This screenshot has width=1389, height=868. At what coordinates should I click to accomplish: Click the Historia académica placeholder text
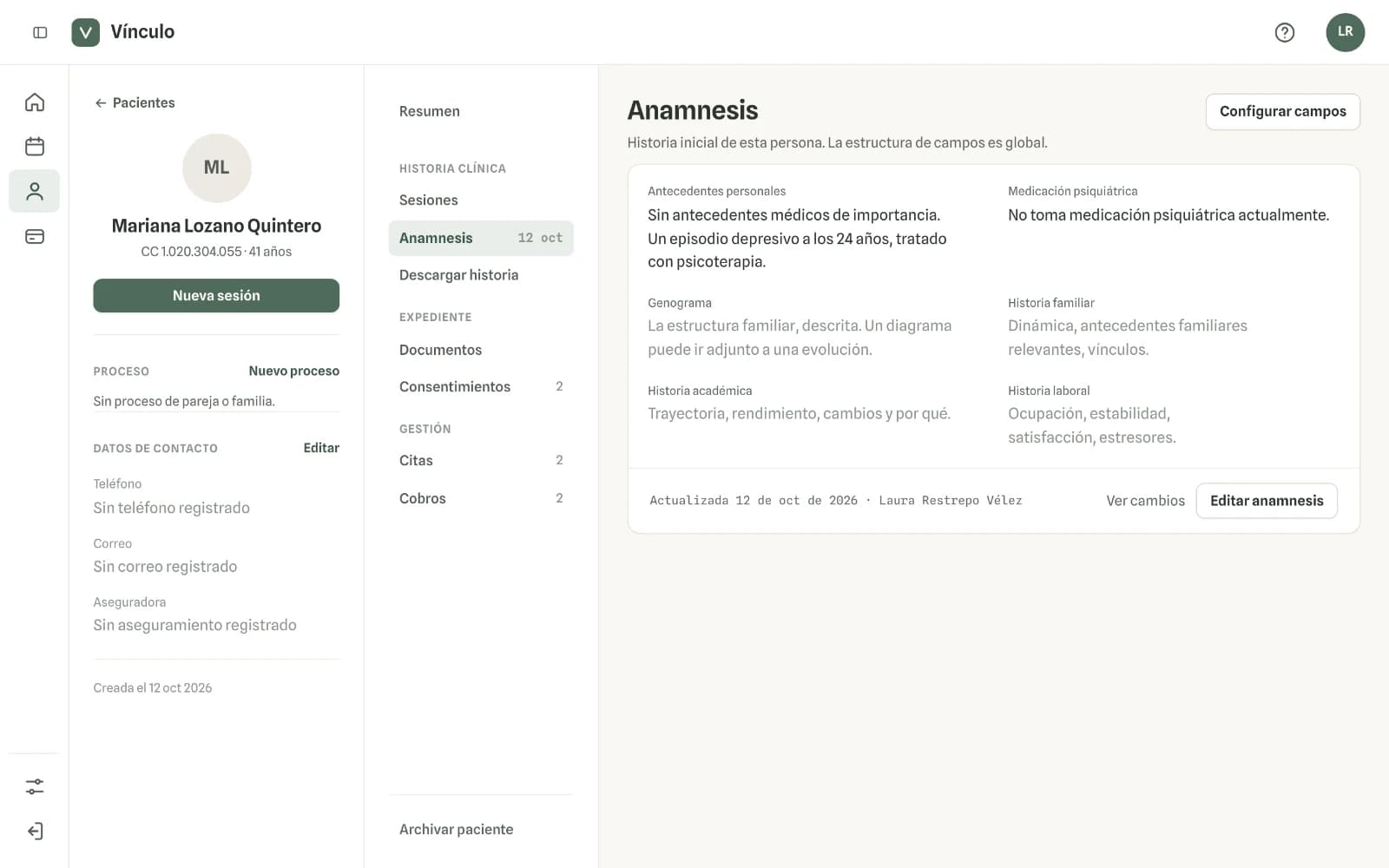point(799,413)
